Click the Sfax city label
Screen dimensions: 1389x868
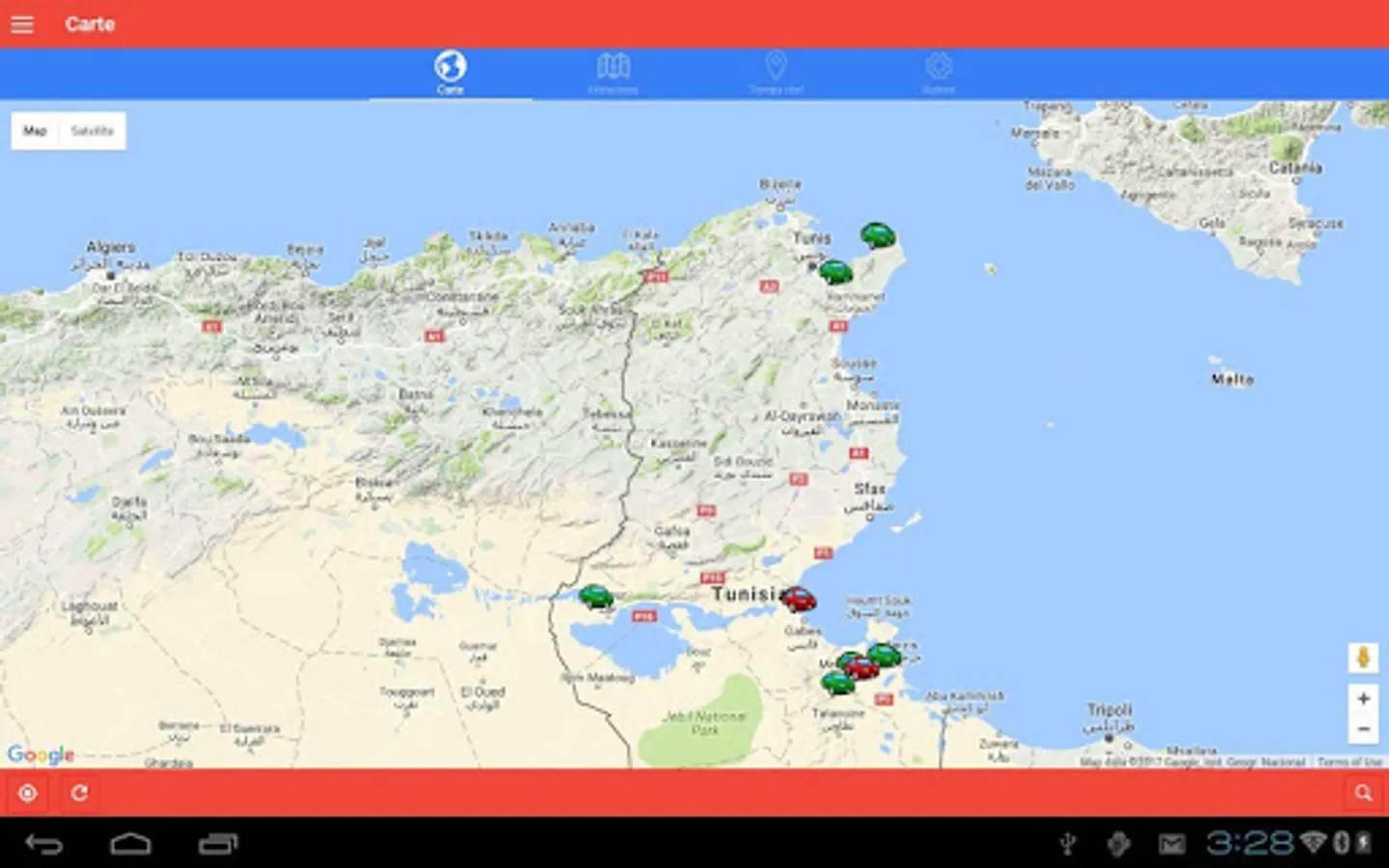click(869, 489)
